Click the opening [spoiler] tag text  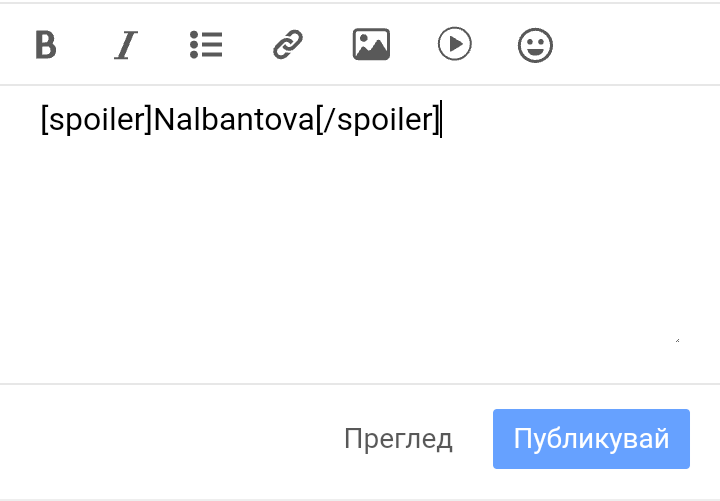96,120
